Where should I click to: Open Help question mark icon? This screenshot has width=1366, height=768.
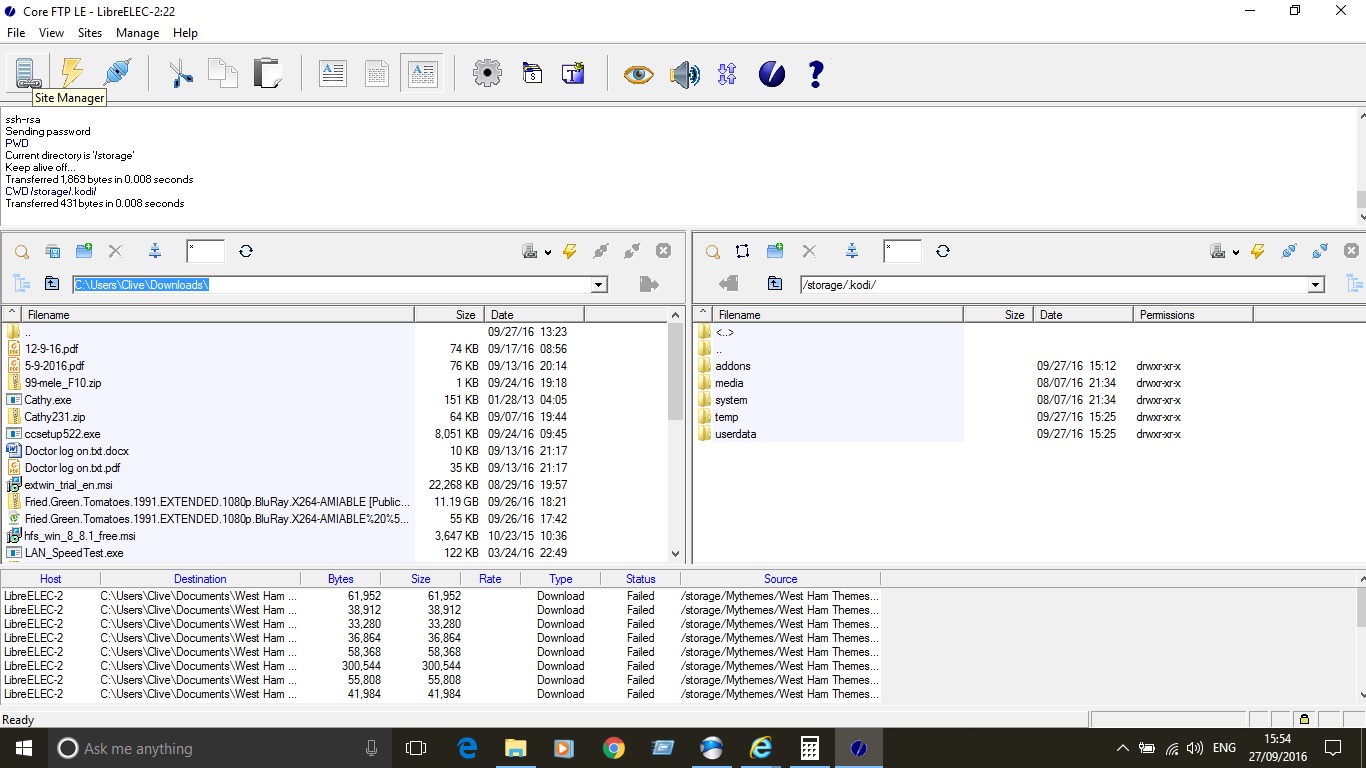[816, 74]
